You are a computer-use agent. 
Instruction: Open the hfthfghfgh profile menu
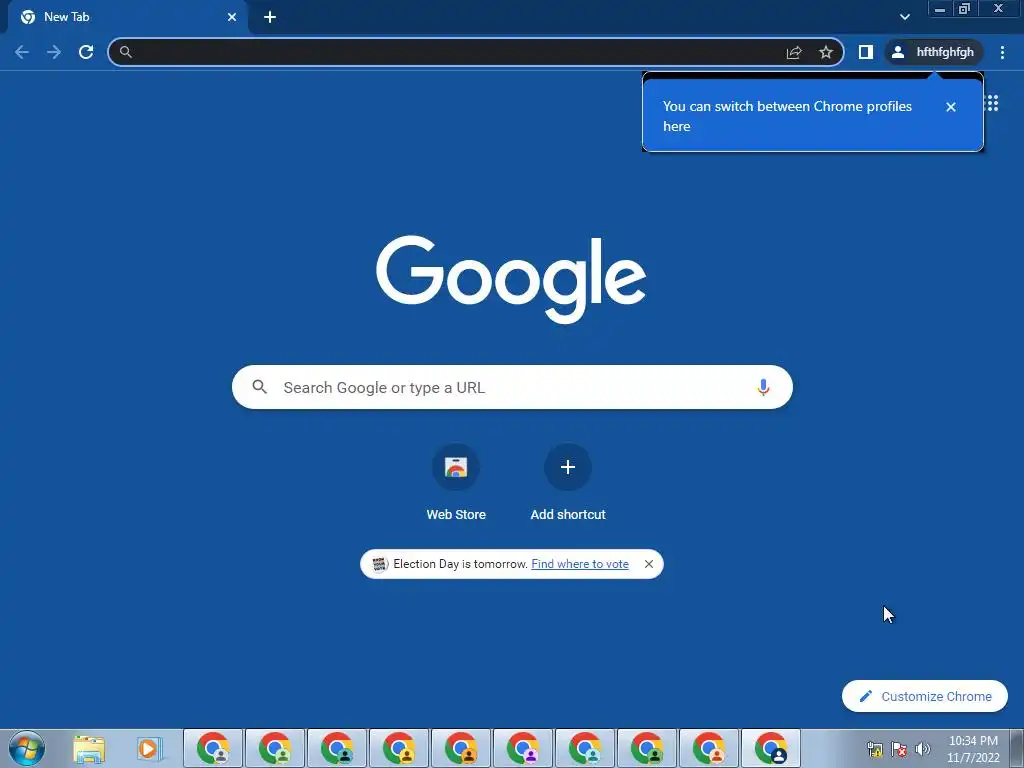tap(934, 52)
